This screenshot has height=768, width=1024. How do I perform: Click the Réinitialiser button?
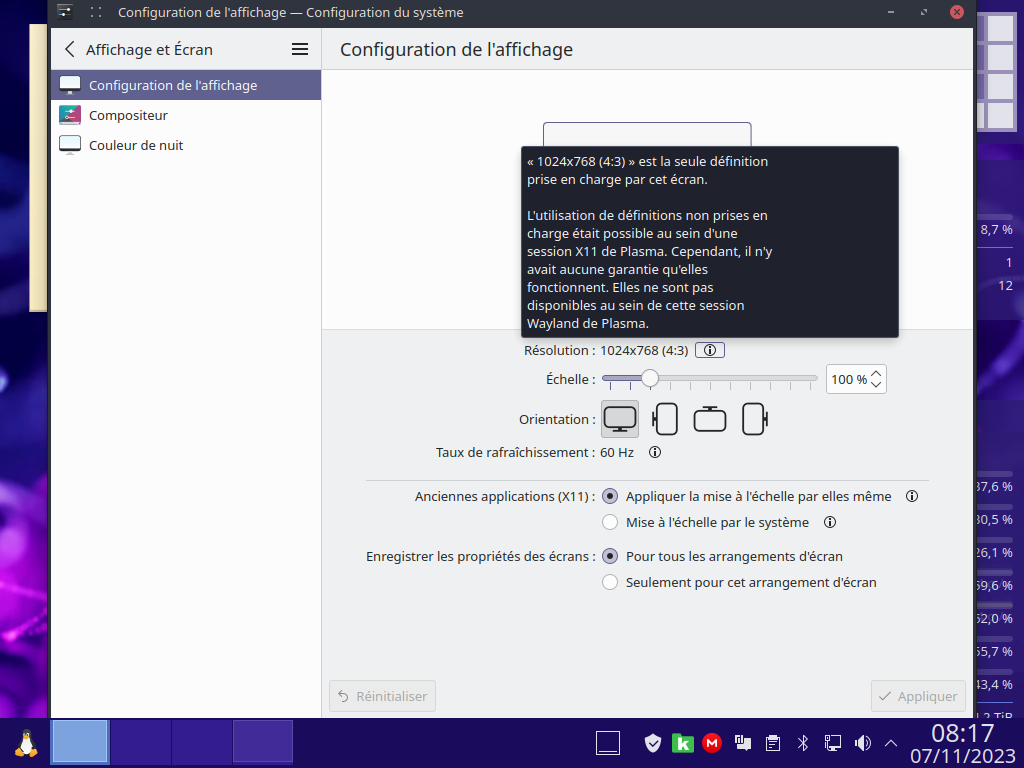point(383,696)
